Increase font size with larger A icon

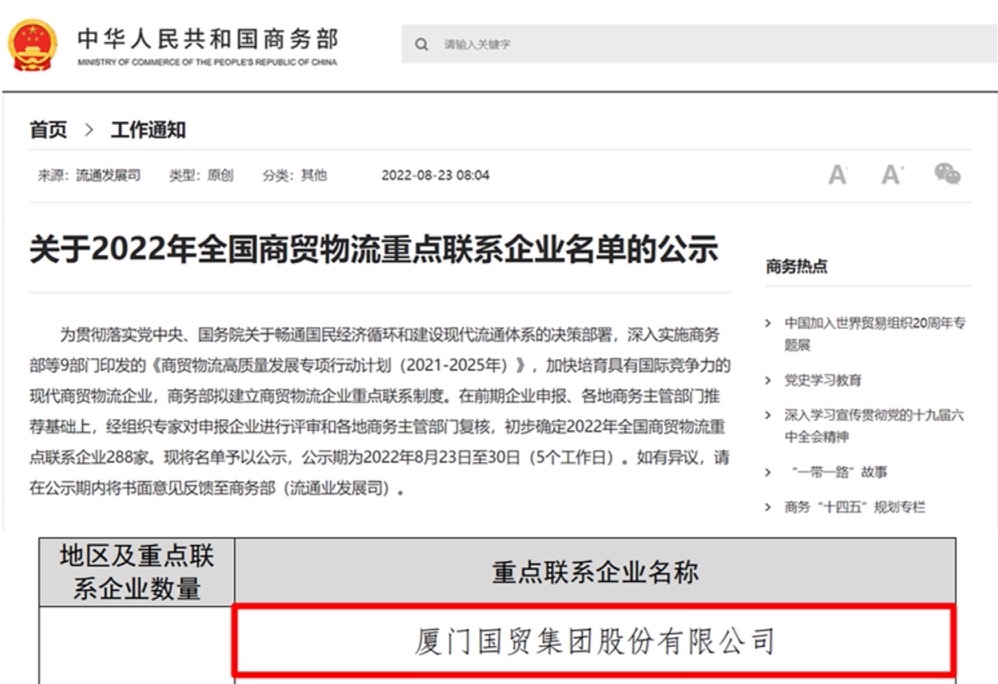point(892,176)
